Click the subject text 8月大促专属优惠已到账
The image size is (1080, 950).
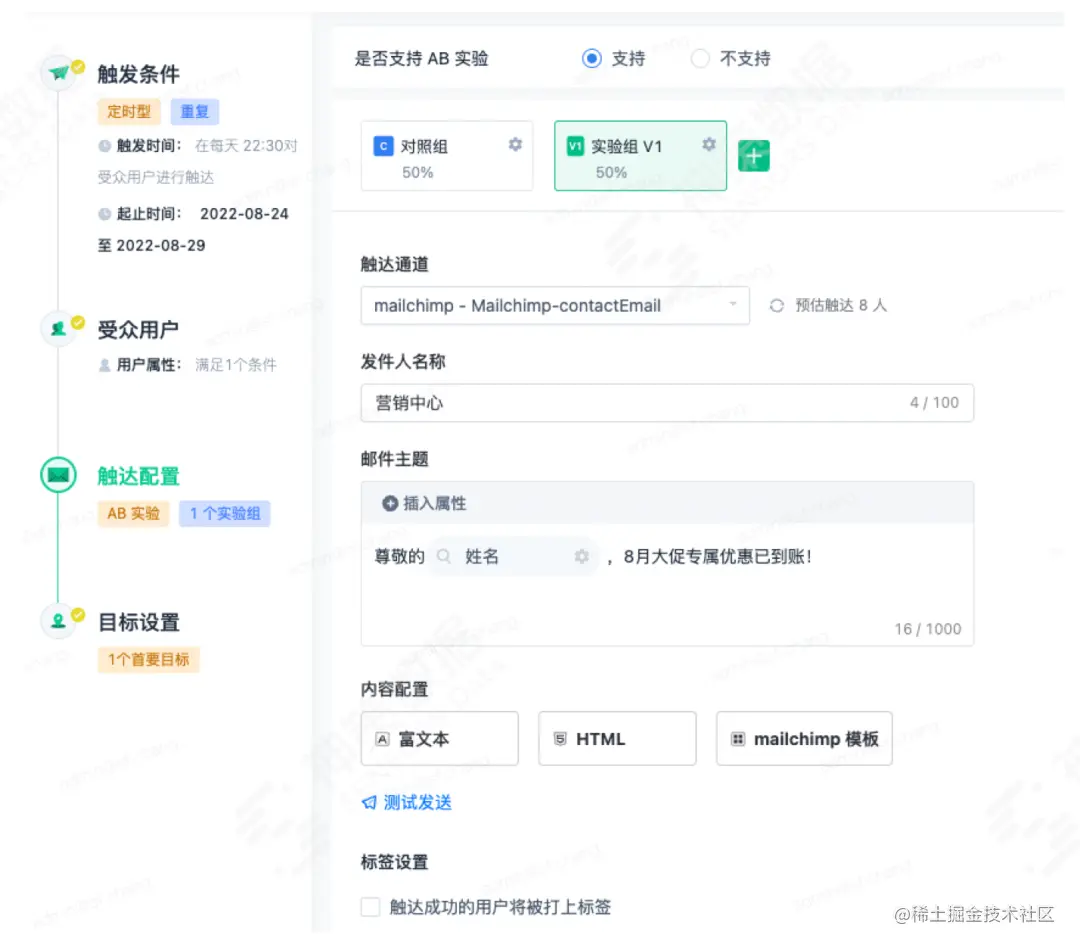(718, 556)
